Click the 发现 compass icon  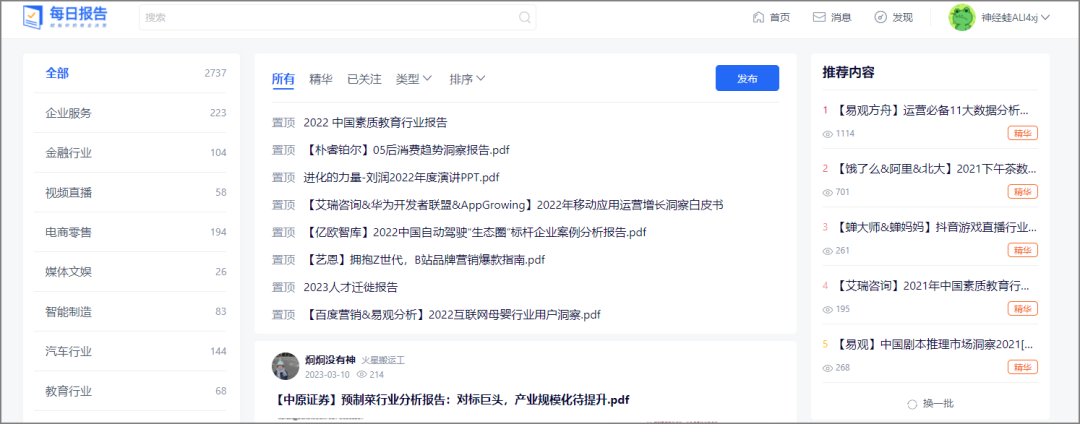pos(880,17)
